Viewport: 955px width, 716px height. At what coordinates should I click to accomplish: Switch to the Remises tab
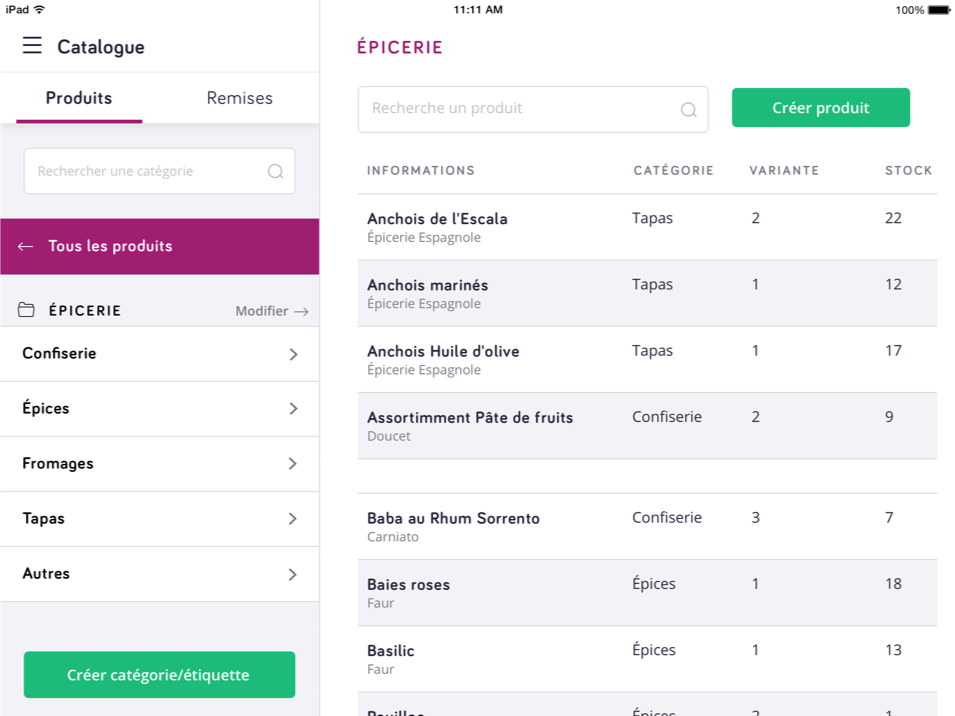[239, 98]
